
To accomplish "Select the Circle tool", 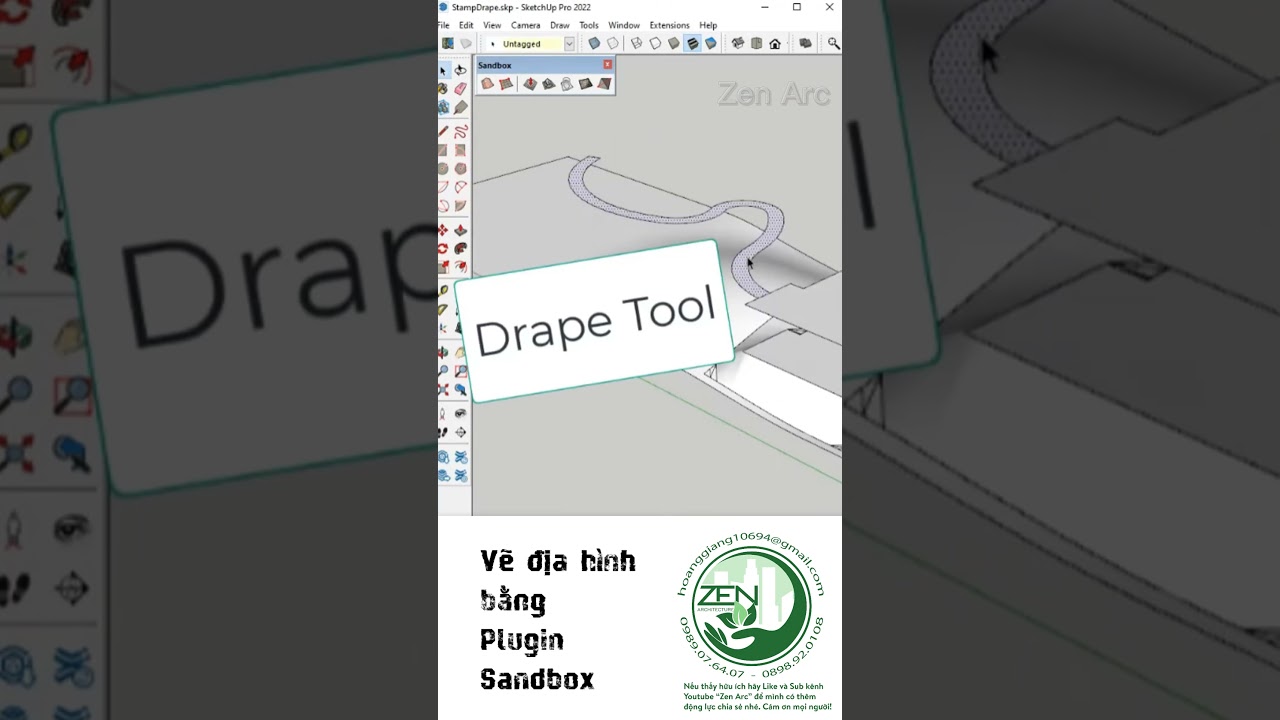I will pyautogui.click(x=442, y=169).
